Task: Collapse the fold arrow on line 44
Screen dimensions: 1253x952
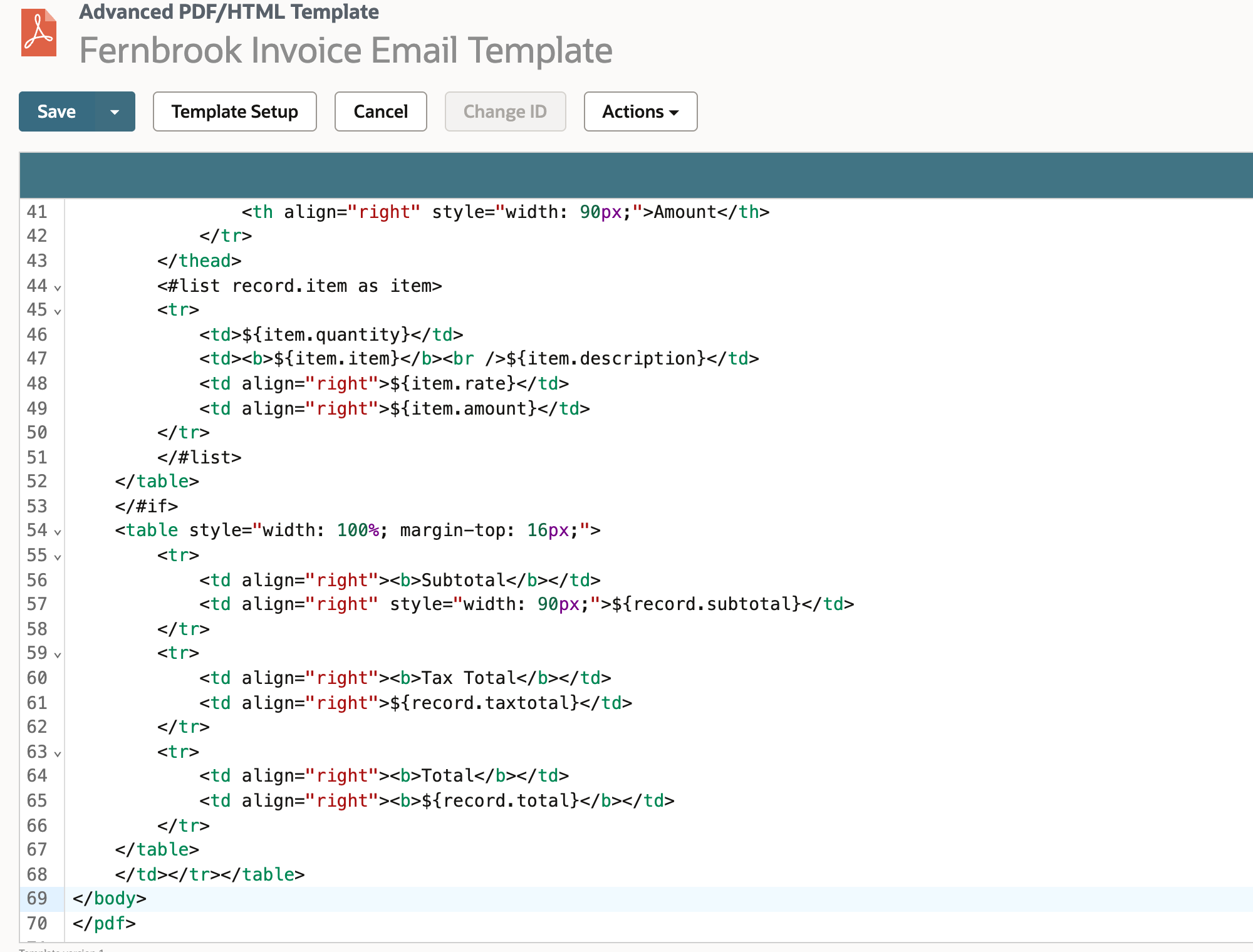Action: 58,287
